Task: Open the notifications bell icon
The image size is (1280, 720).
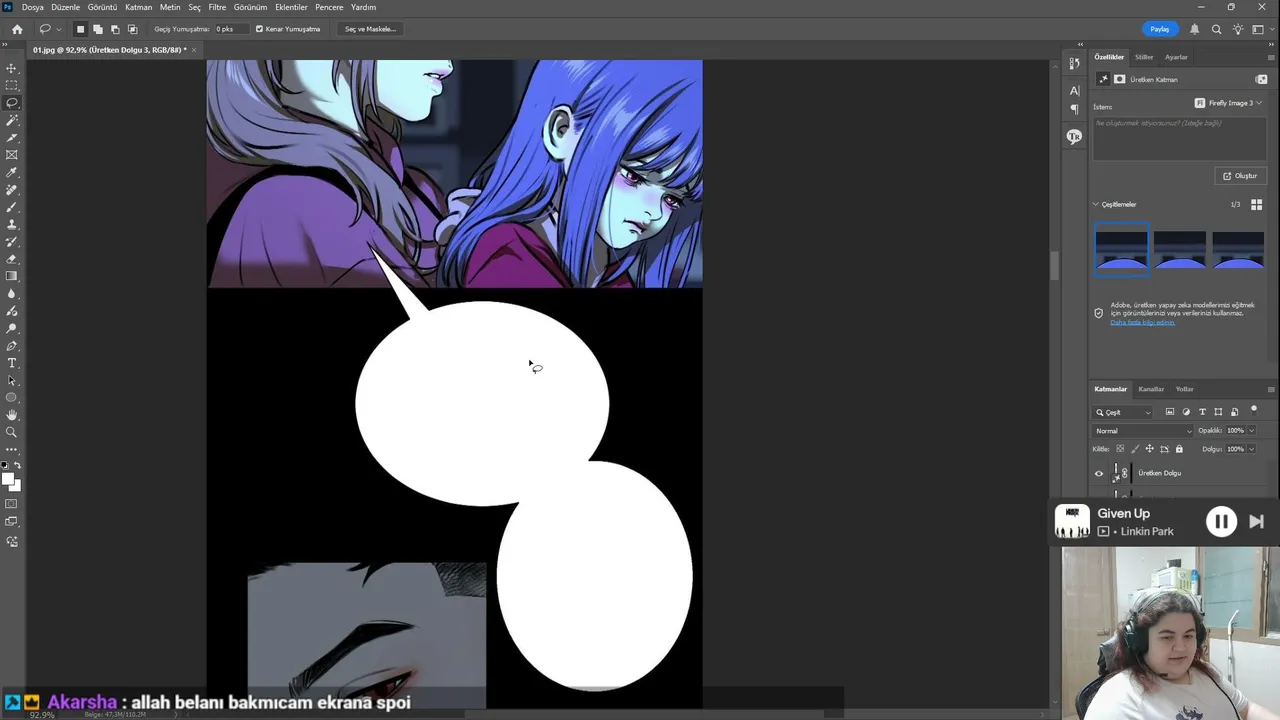Action: [x=1194, y=29]
